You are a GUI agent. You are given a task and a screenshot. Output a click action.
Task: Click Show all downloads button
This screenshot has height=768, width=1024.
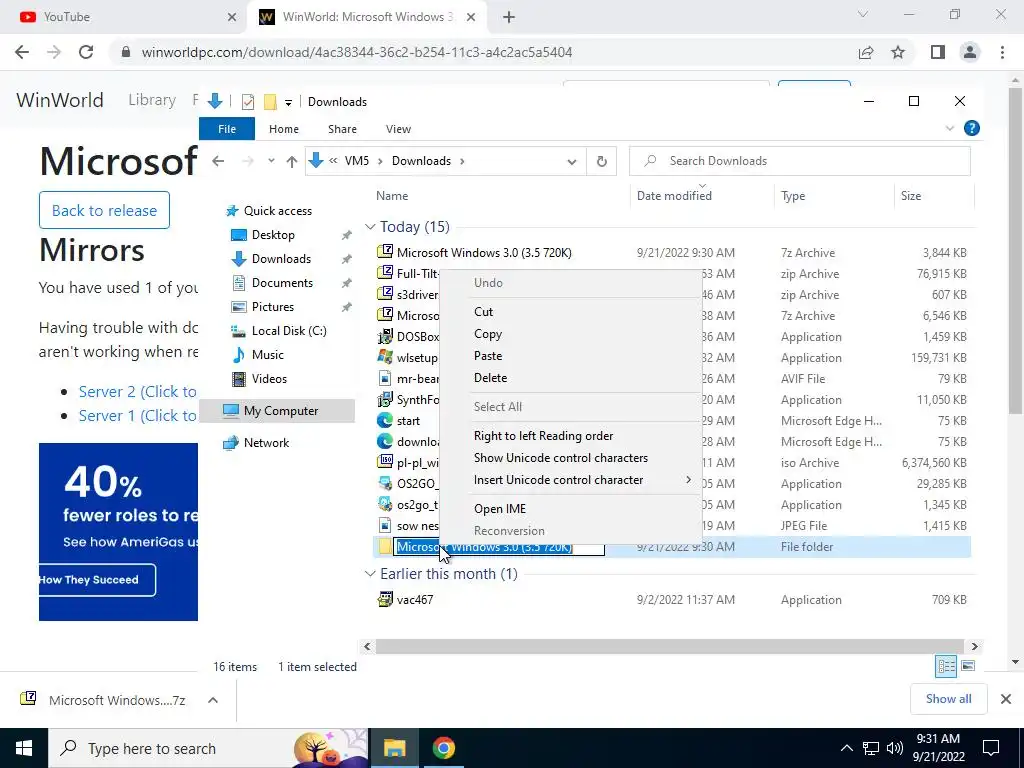948,699
